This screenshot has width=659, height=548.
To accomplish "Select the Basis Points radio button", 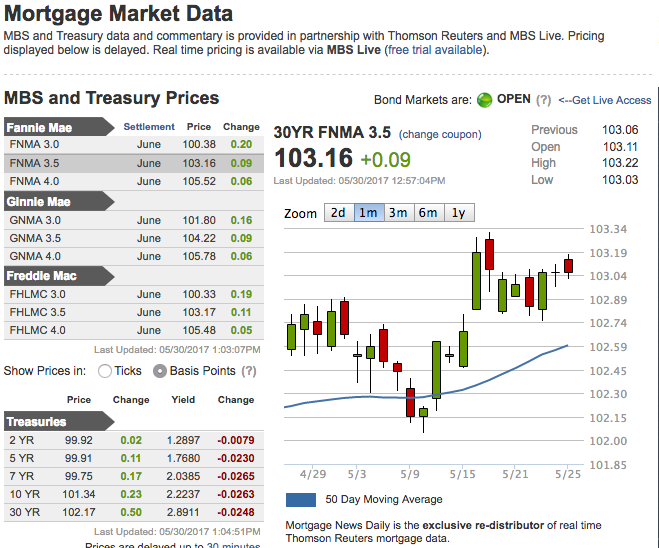I will pos(160,371).
